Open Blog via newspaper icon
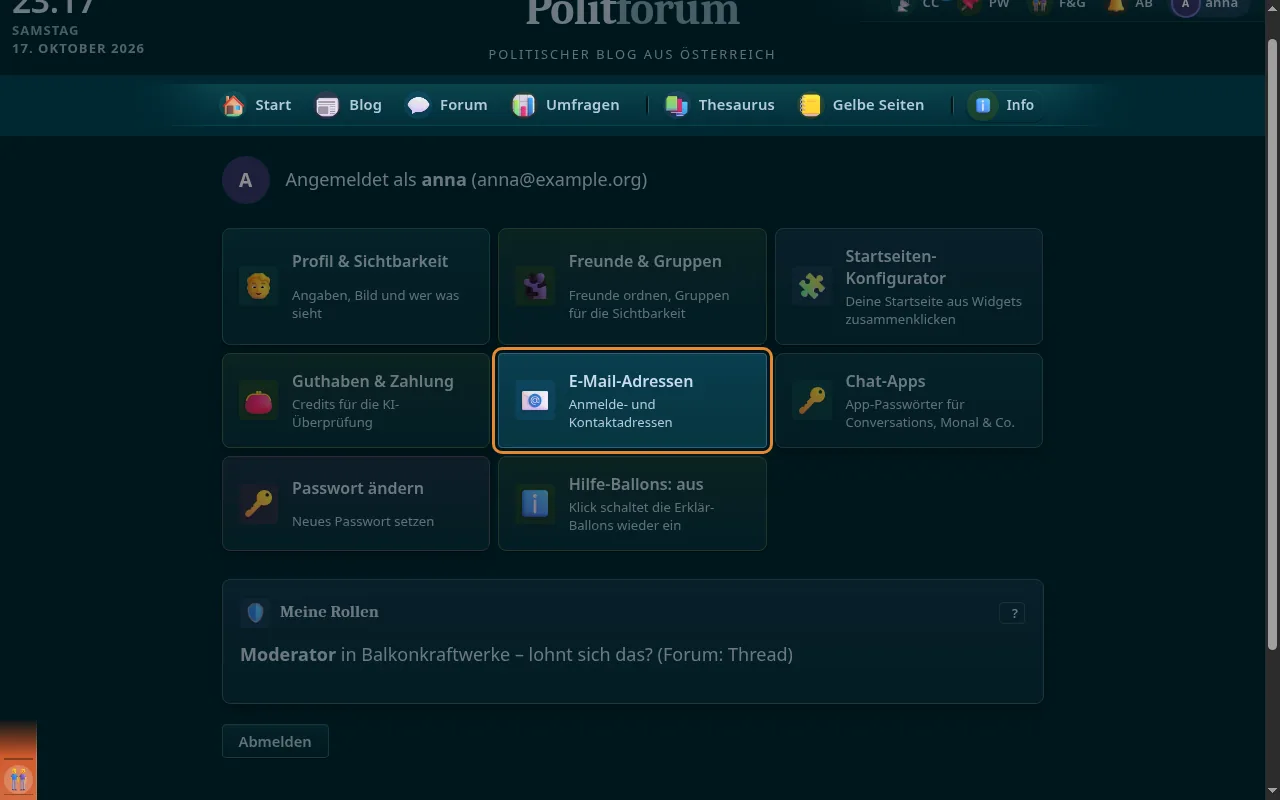This screenshot has height=800, width=1280. click(327, 105)
